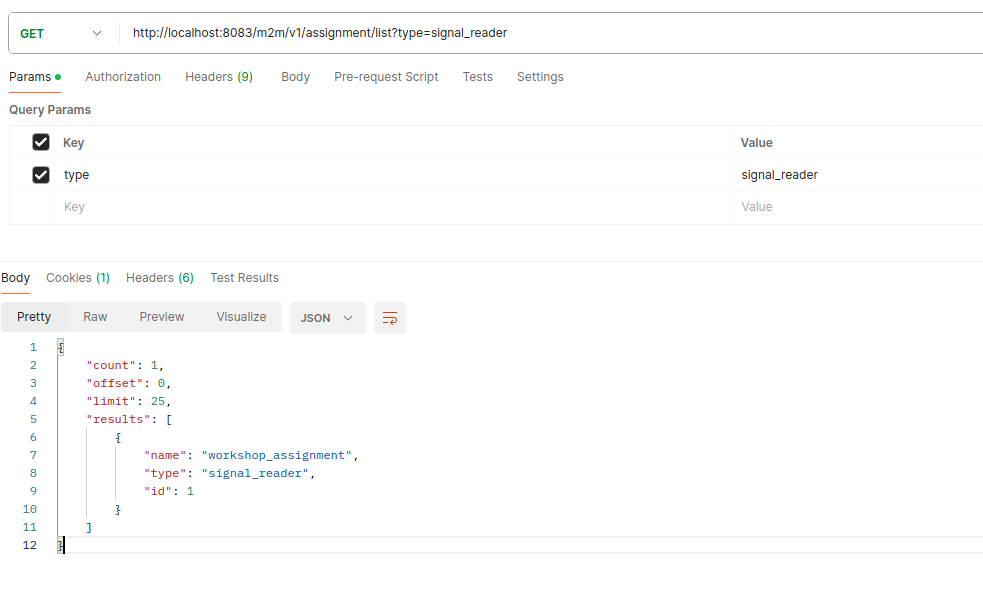
Task: Click the signal_reader value cell
Action: 779,175
